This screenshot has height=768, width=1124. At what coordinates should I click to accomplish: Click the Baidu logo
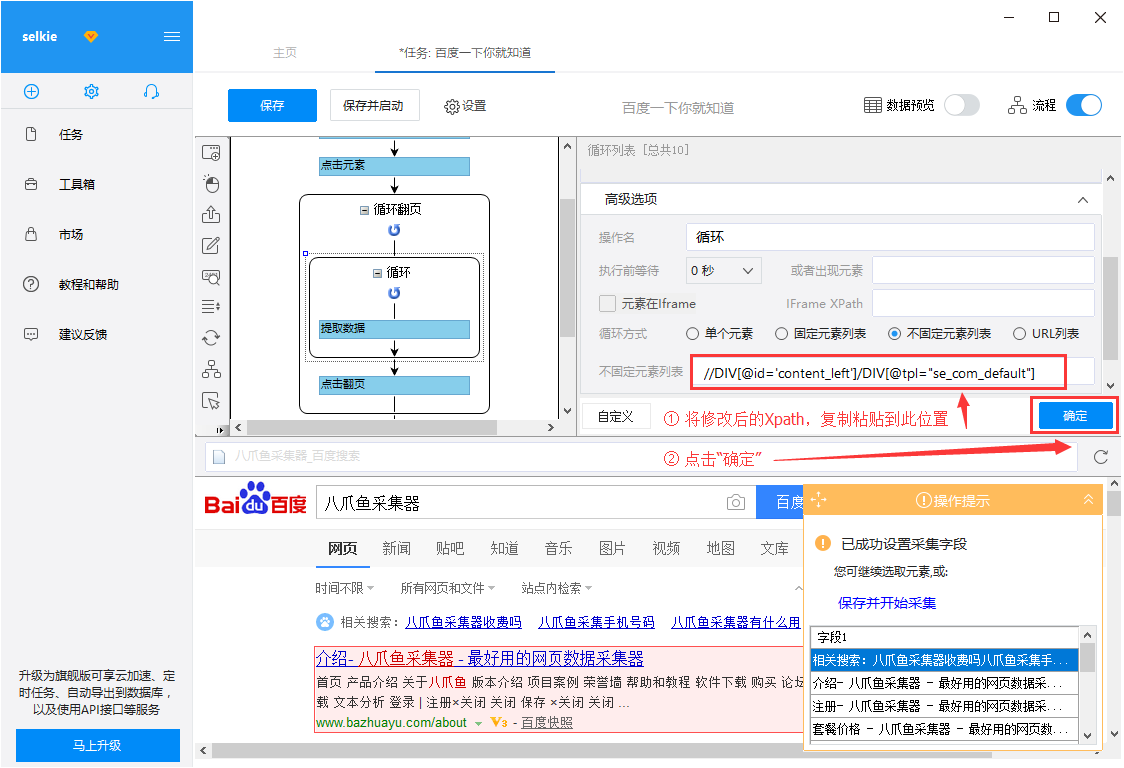tap(255, 499)
